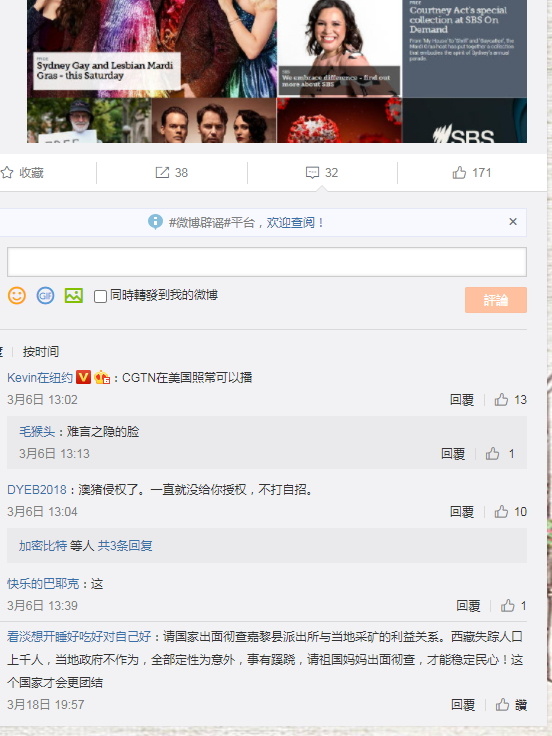Attach a picture using the image icon

74,296
